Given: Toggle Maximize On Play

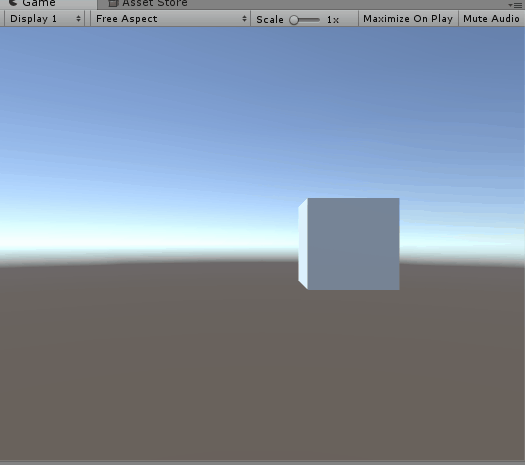Looking at the screenshot, I should 408,18.
